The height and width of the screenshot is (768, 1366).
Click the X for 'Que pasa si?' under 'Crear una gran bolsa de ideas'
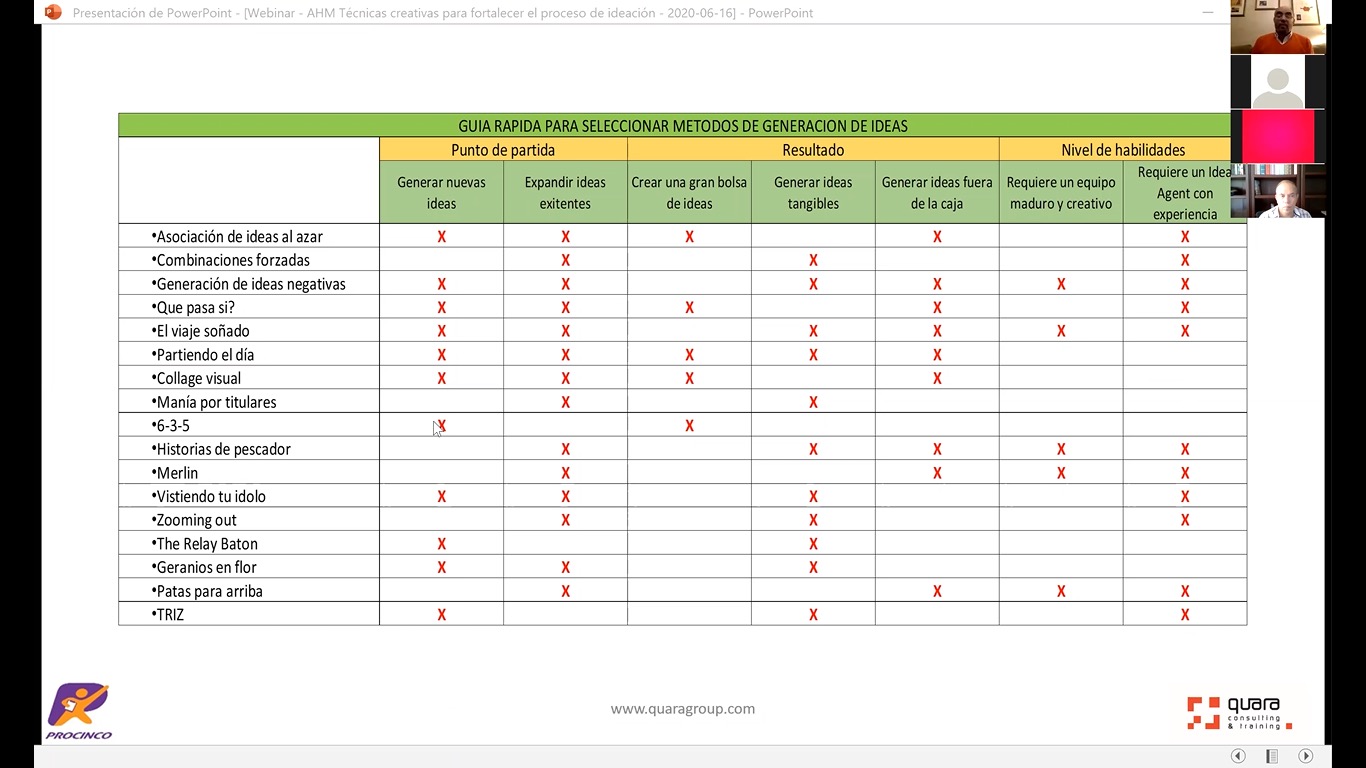pos(689,308)
